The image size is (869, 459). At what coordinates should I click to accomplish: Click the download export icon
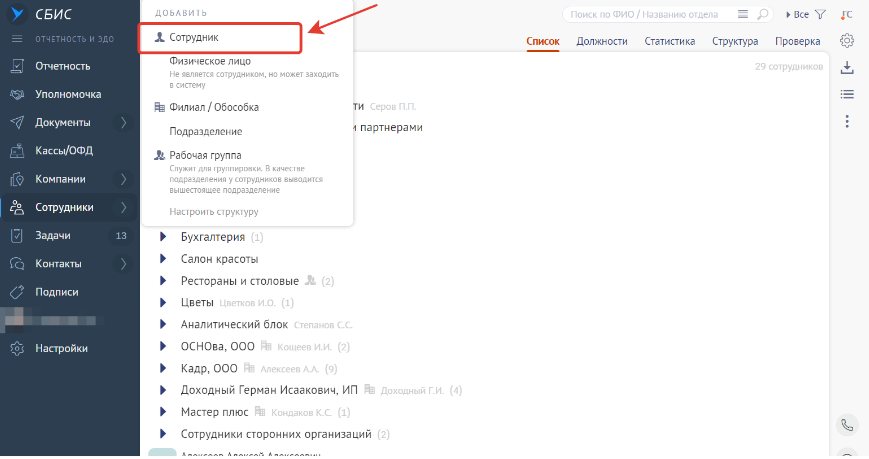click(x=847, y=68)
